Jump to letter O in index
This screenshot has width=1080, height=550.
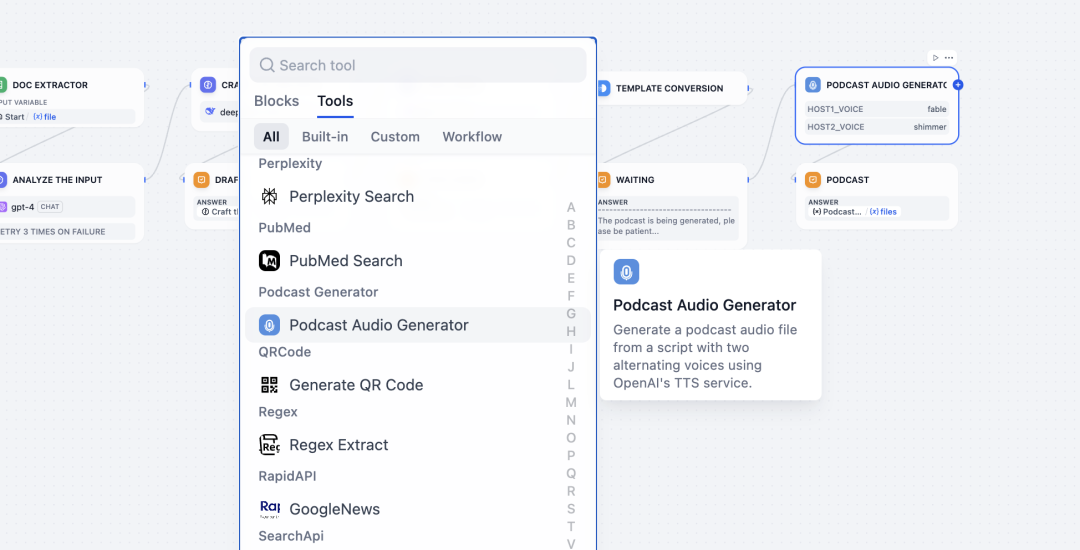571,438
